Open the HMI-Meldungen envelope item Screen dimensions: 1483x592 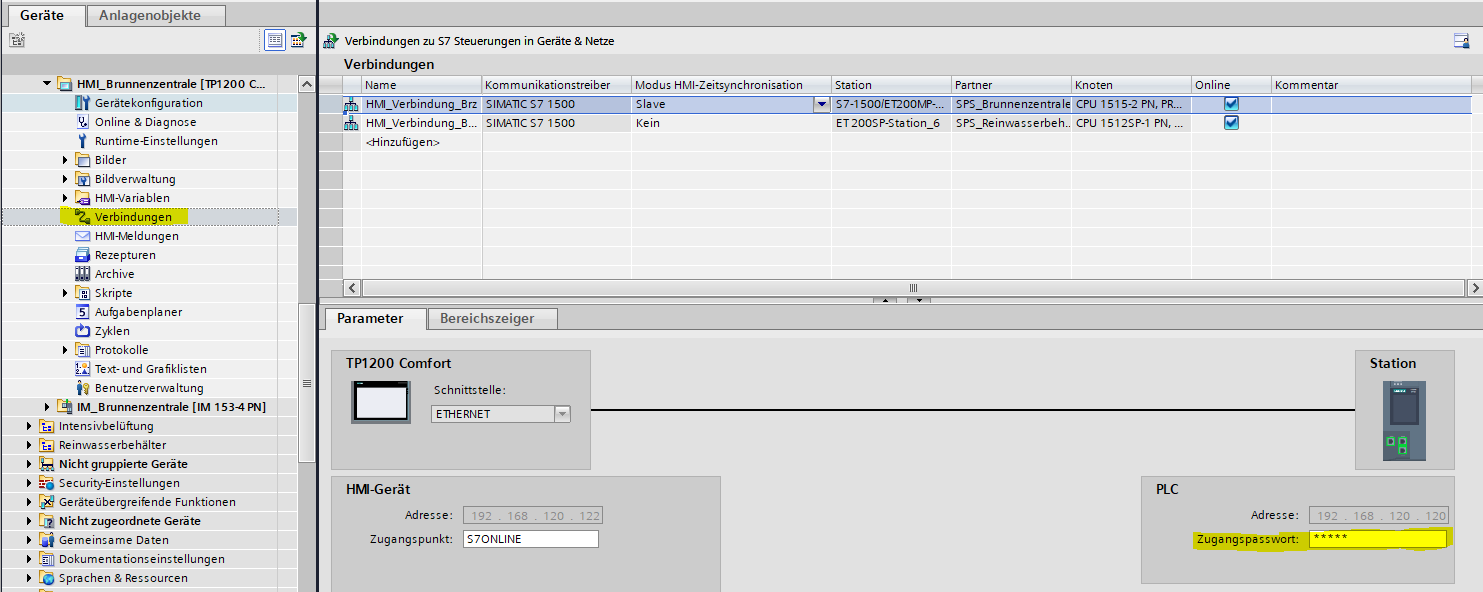point(136,236)
